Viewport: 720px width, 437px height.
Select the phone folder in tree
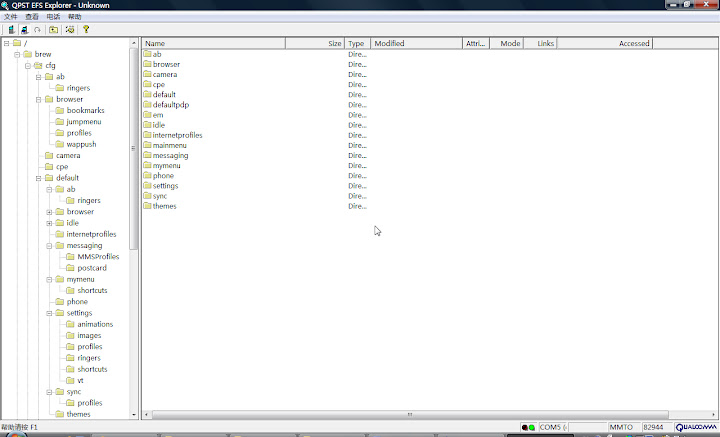pos(77,302)
